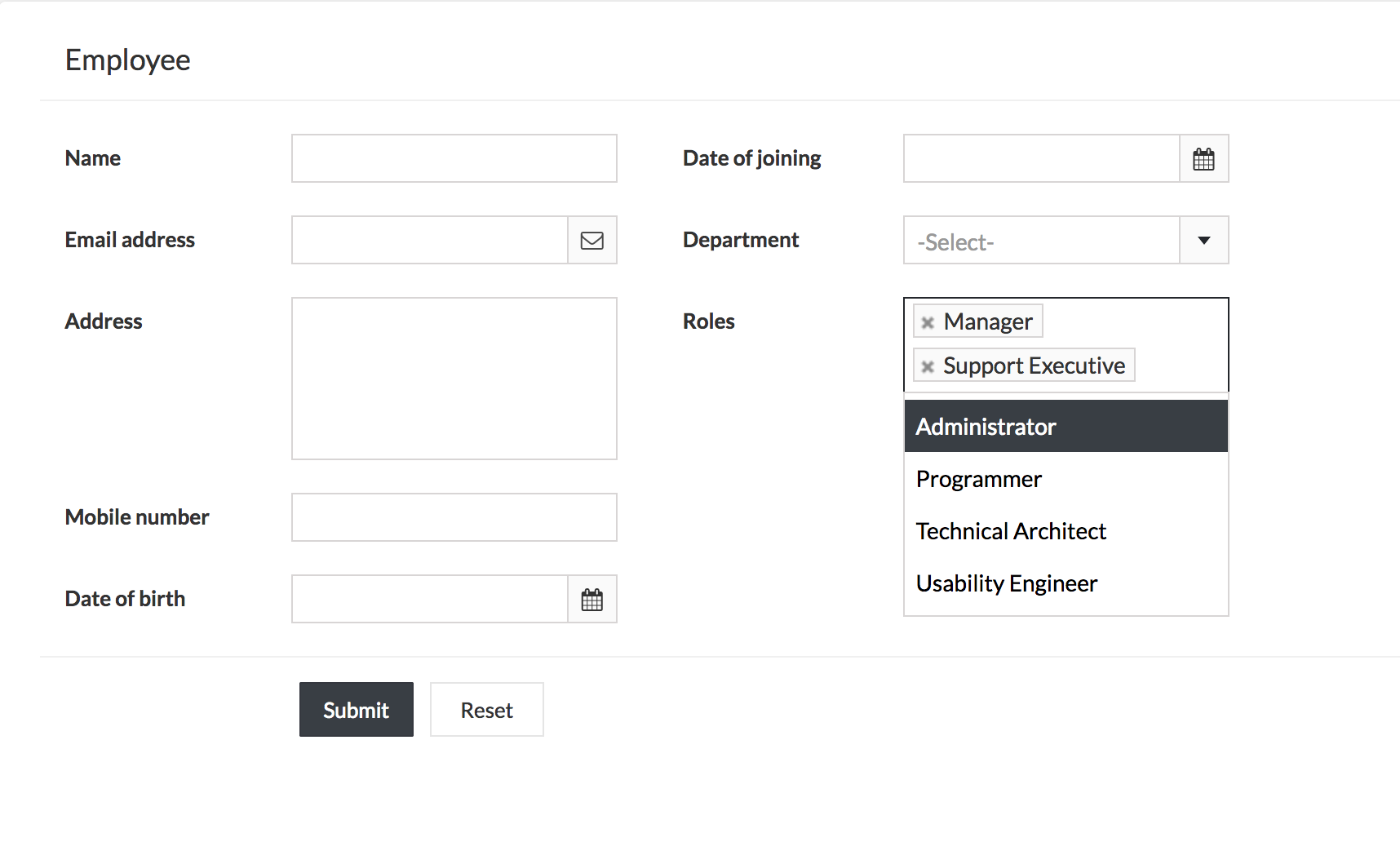Click the Reset button
This screenshot has width=1400, height=842.
click(486, 709)
